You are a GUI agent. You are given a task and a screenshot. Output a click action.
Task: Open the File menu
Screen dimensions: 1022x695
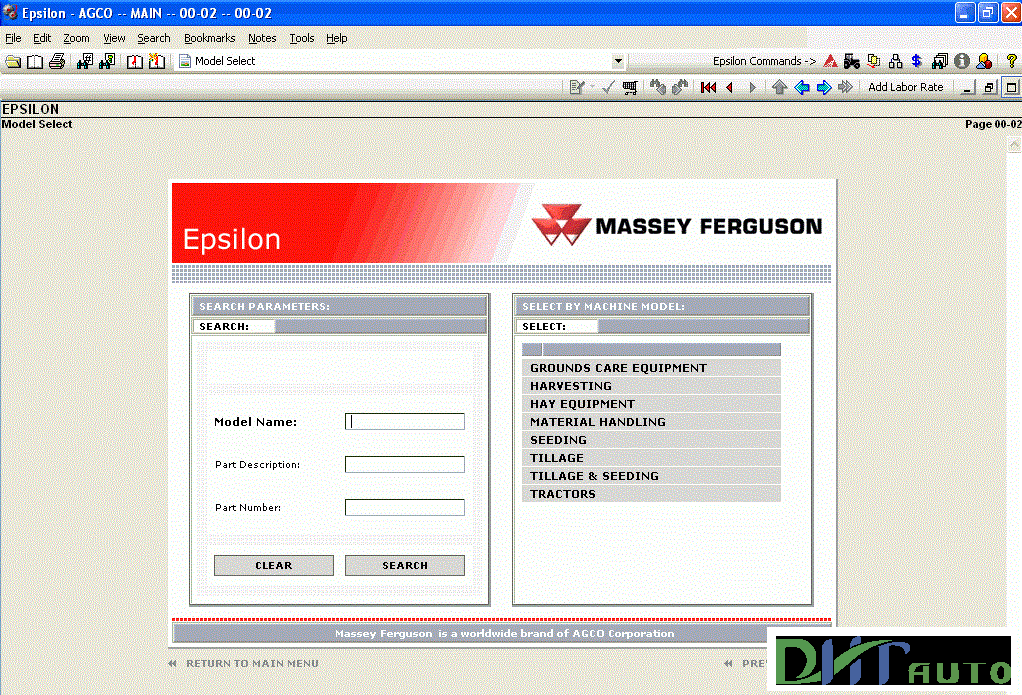coord(13,38)
